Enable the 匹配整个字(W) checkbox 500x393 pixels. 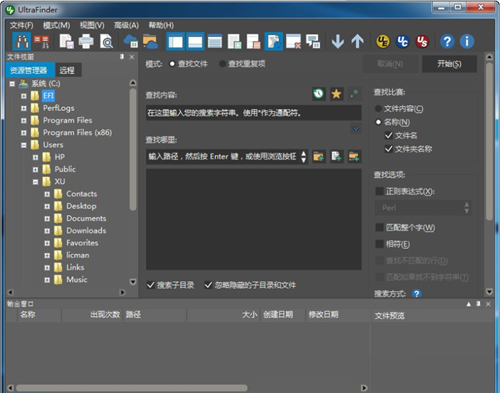pyautogui.click(x=379, y=227)
